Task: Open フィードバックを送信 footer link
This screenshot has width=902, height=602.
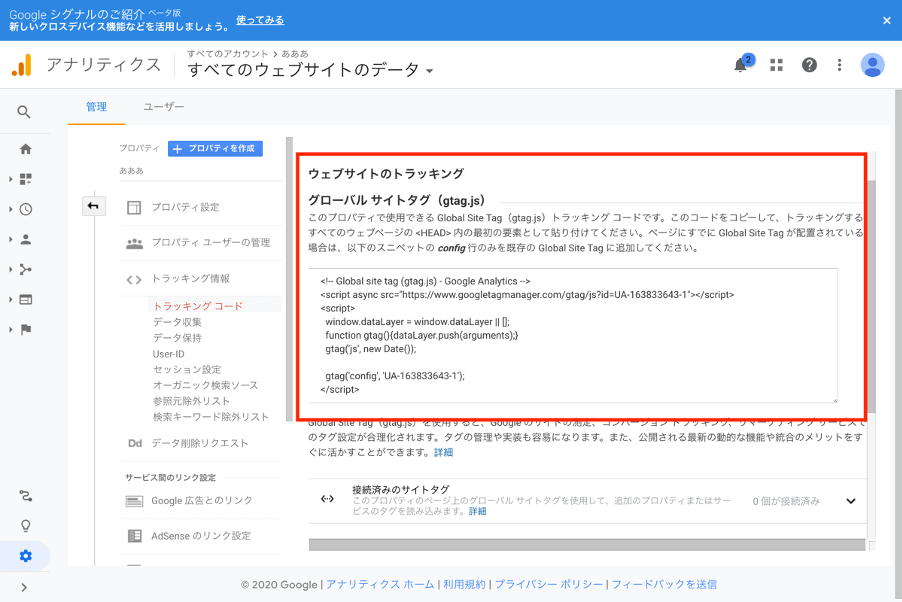Action: click(664, 585)
